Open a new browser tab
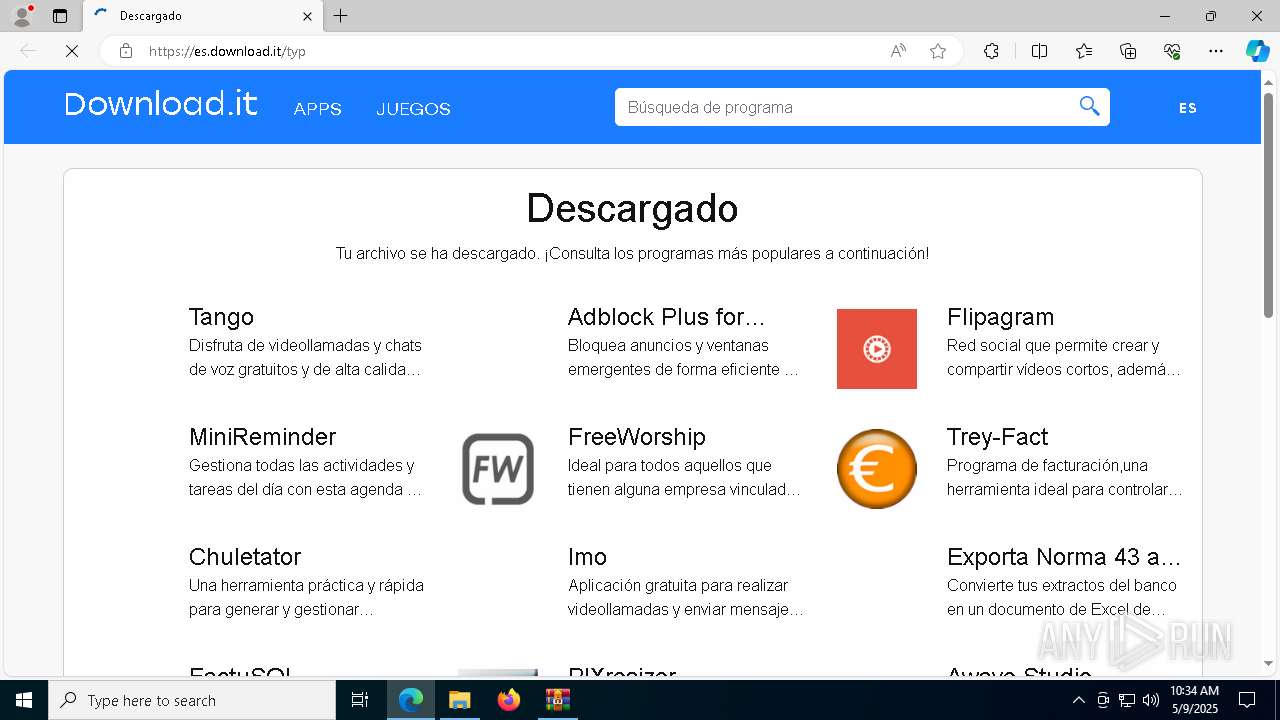This screenshot has width=1280, height=720. click(x=340, y=16)
